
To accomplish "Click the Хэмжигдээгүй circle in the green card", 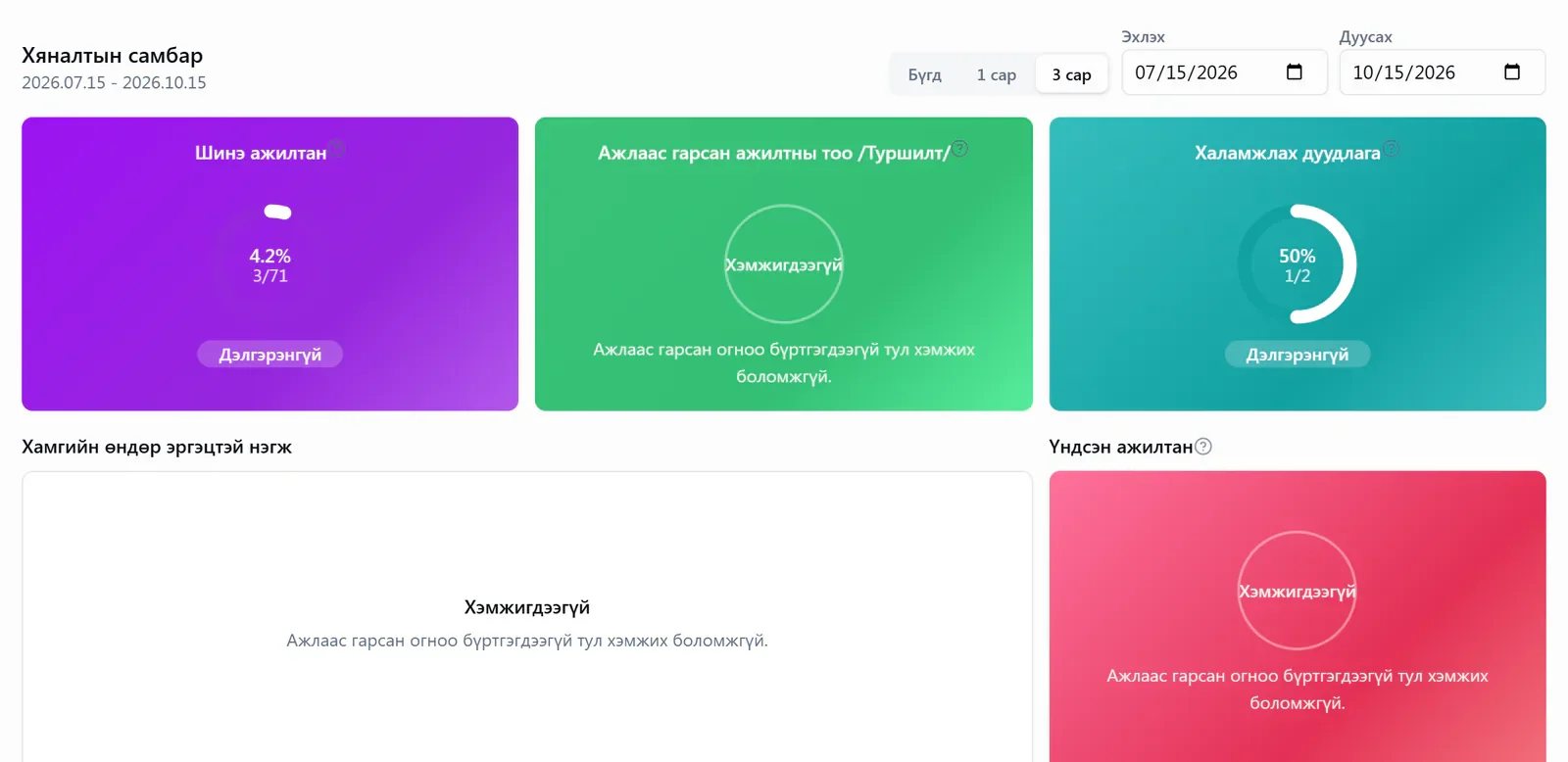I will [783, 264].
